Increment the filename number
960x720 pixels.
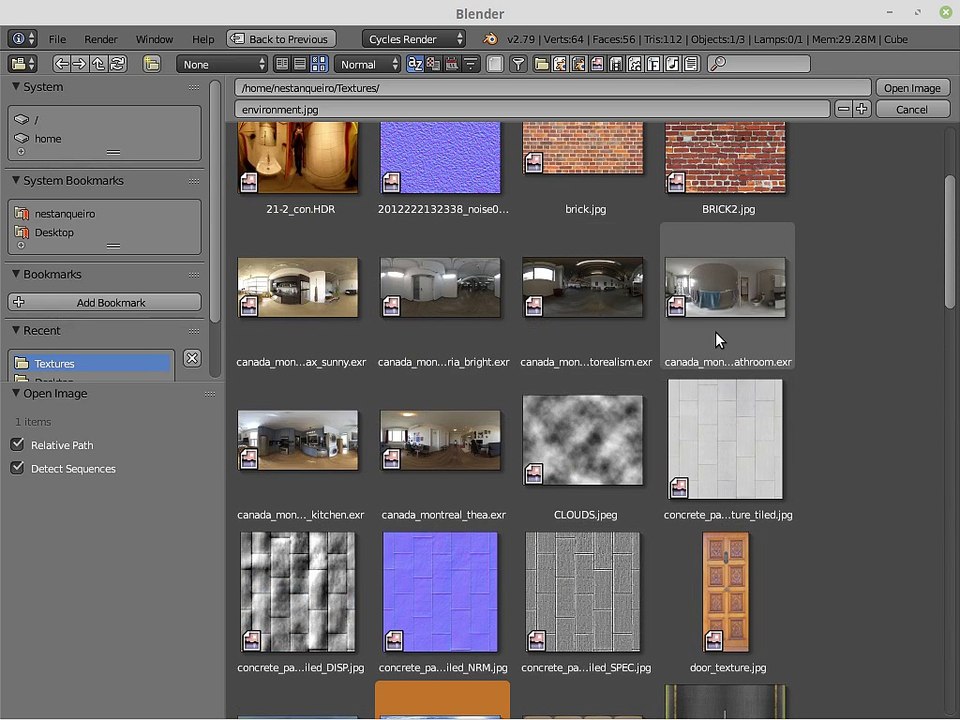[861, 109]
